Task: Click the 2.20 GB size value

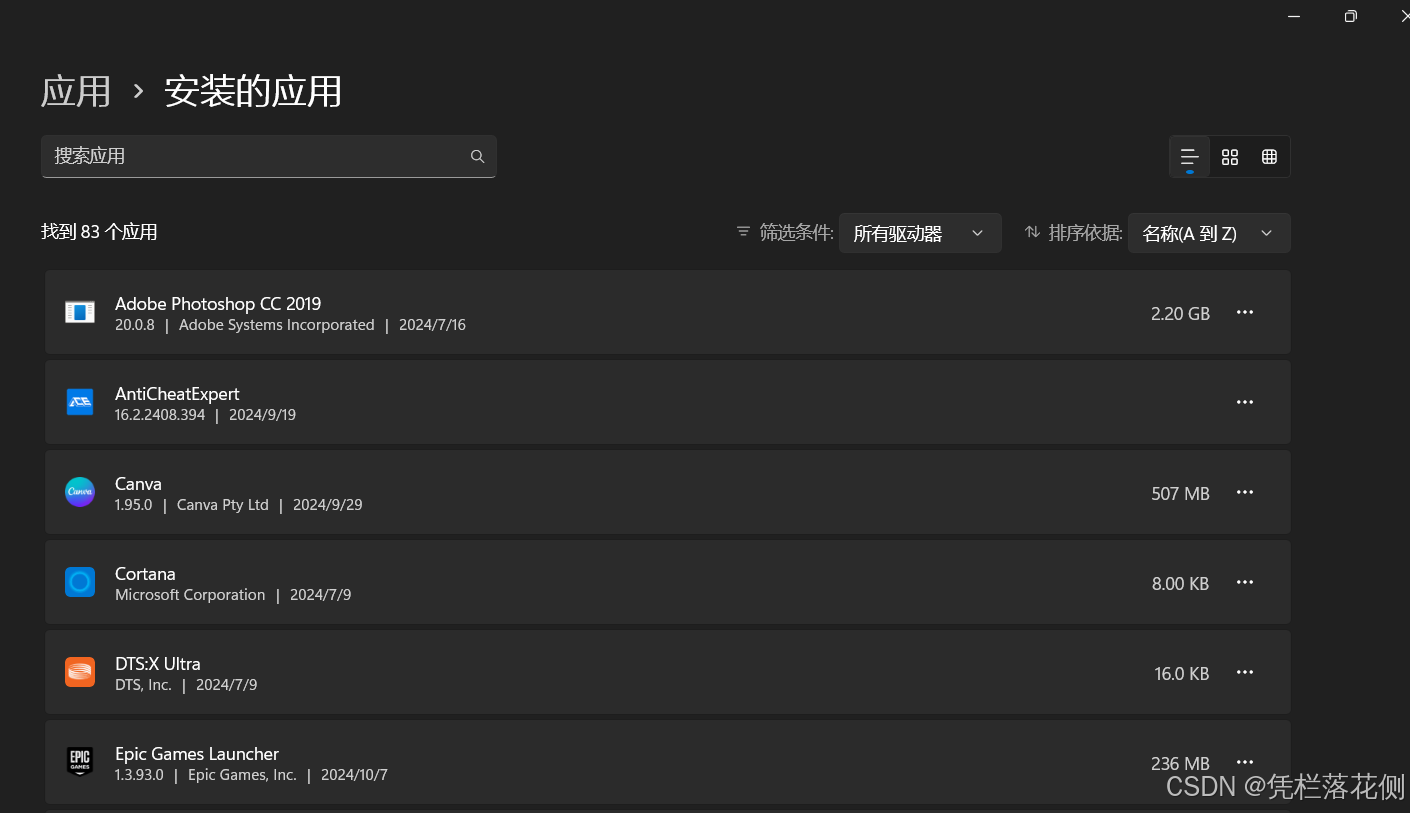Action: 1180,313
